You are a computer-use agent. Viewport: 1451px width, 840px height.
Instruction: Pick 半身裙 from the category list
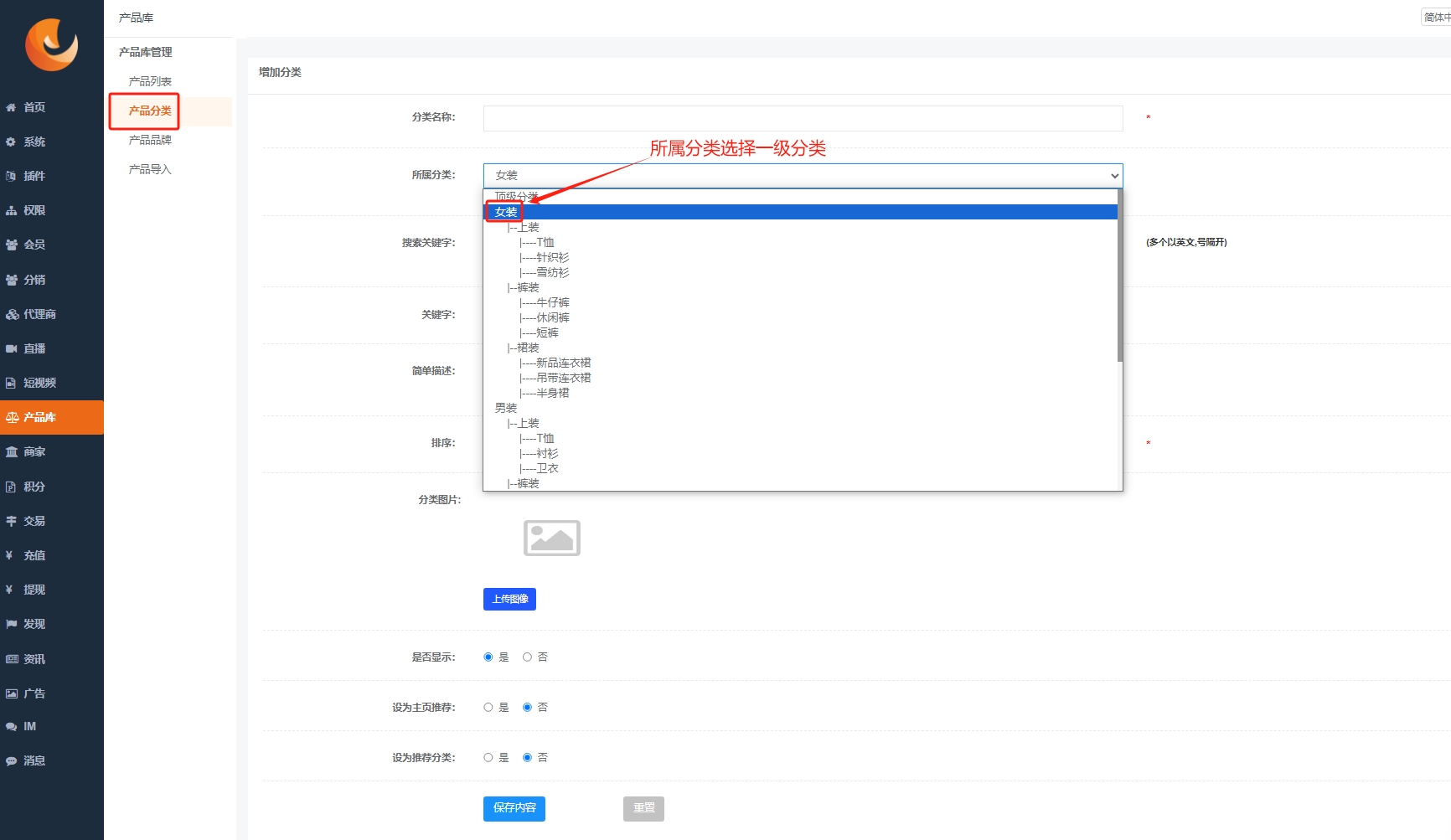pos(800,393)
